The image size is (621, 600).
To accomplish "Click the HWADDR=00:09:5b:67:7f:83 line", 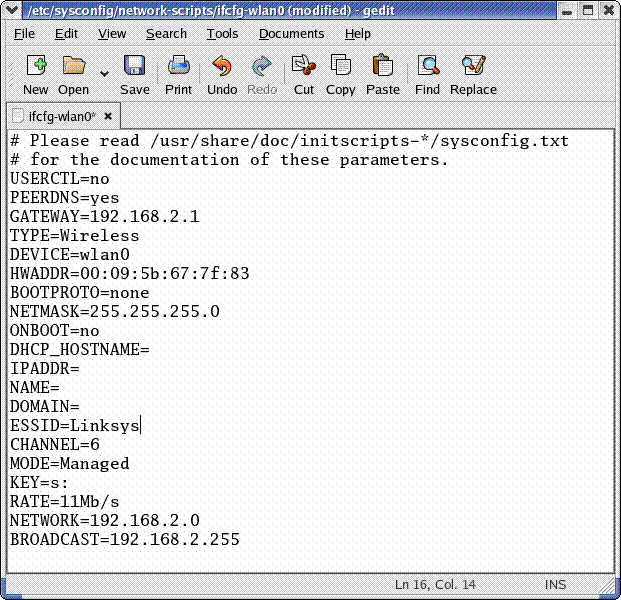I will (130, 274).
